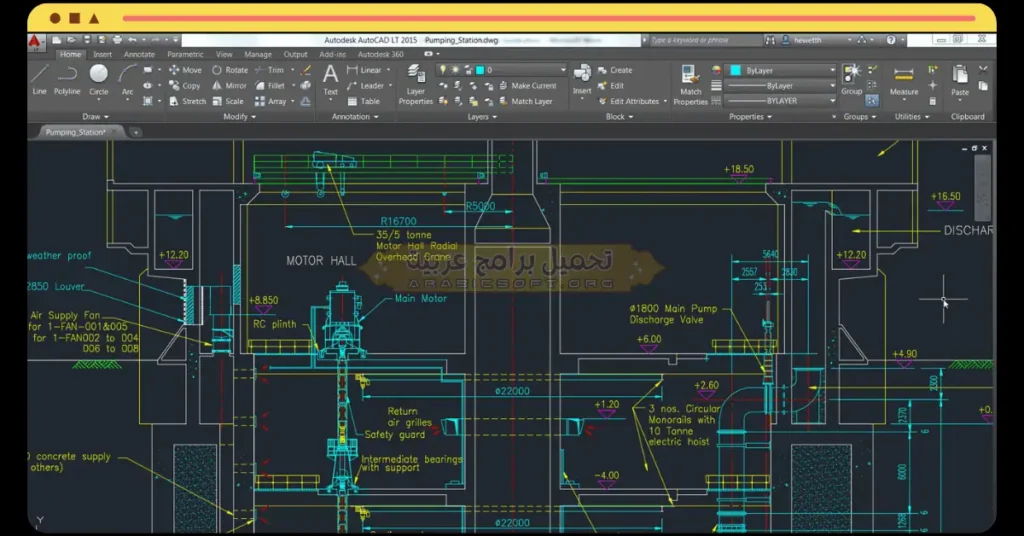The image size is (1024, 536).
Task: Switch to the Insert ribbon tab
Action: pos(102,54)
